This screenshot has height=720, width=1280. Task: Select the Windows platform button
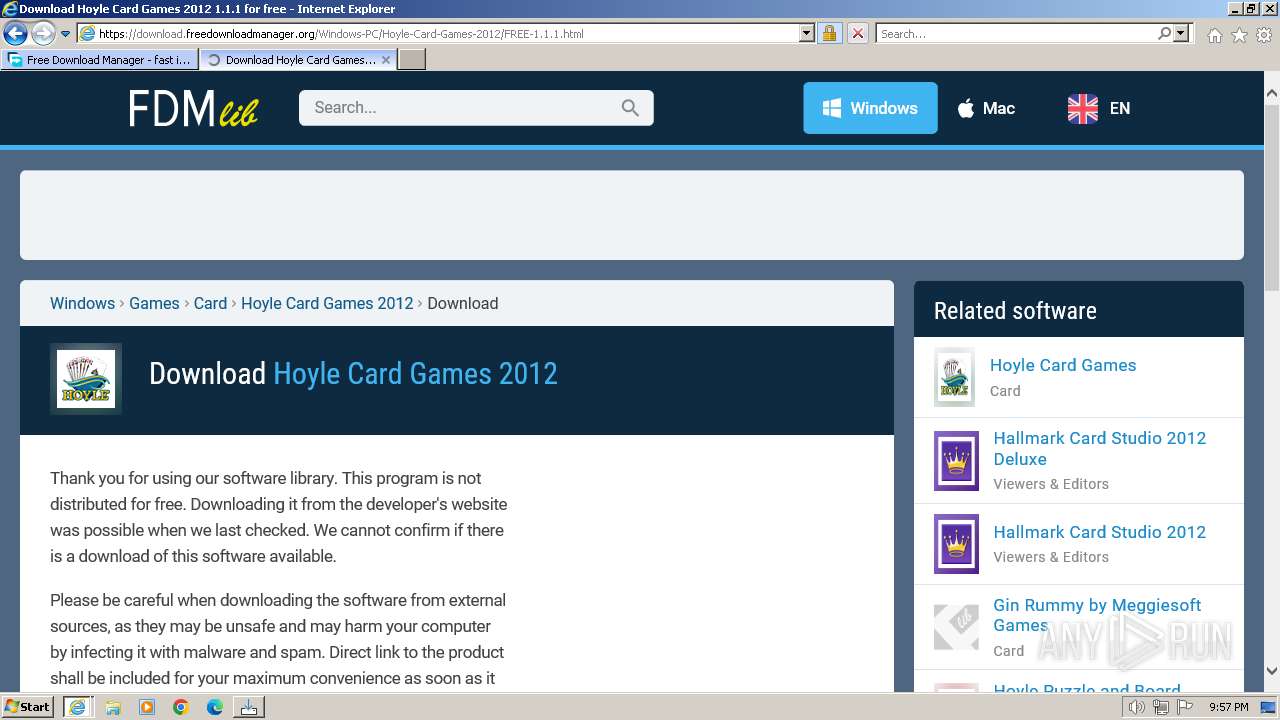pos(870,108)
